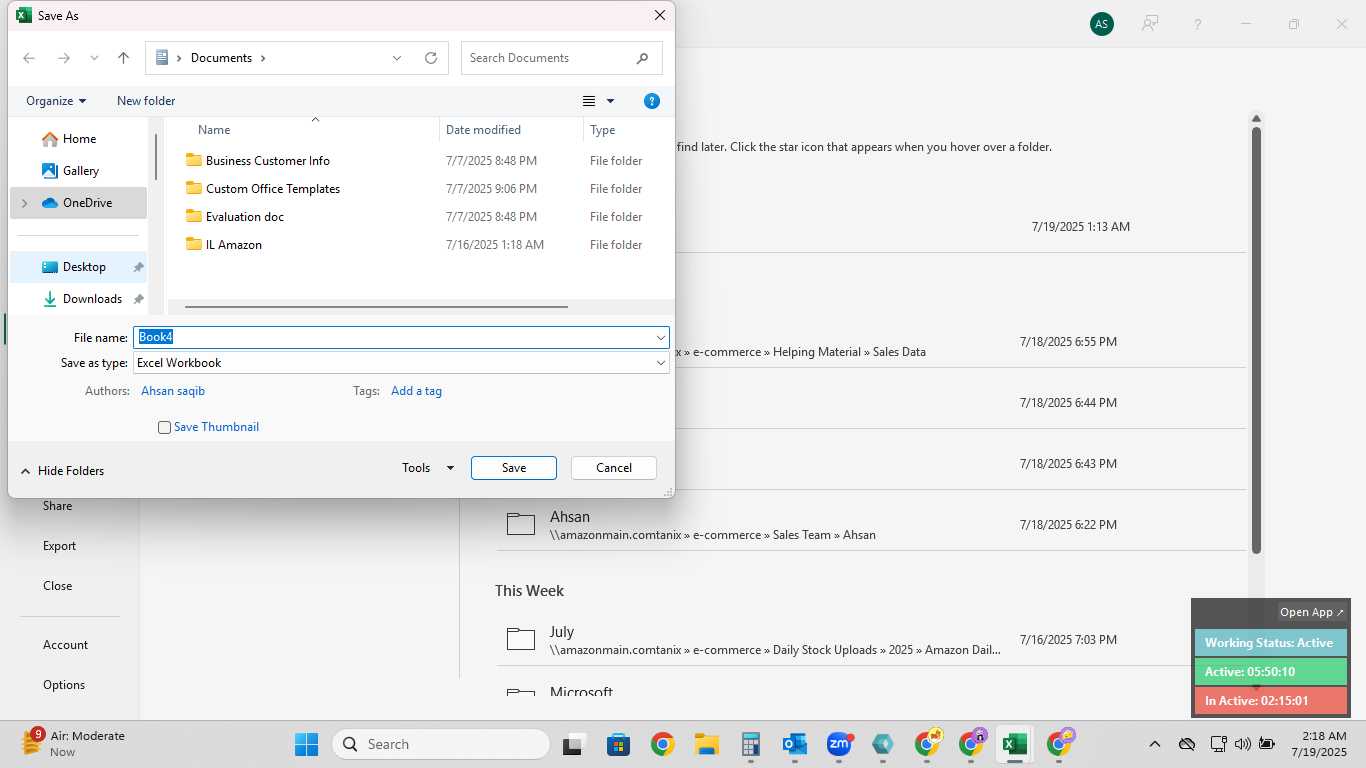Tick the Save Thumbnail checkbox

tap(164, 427)
